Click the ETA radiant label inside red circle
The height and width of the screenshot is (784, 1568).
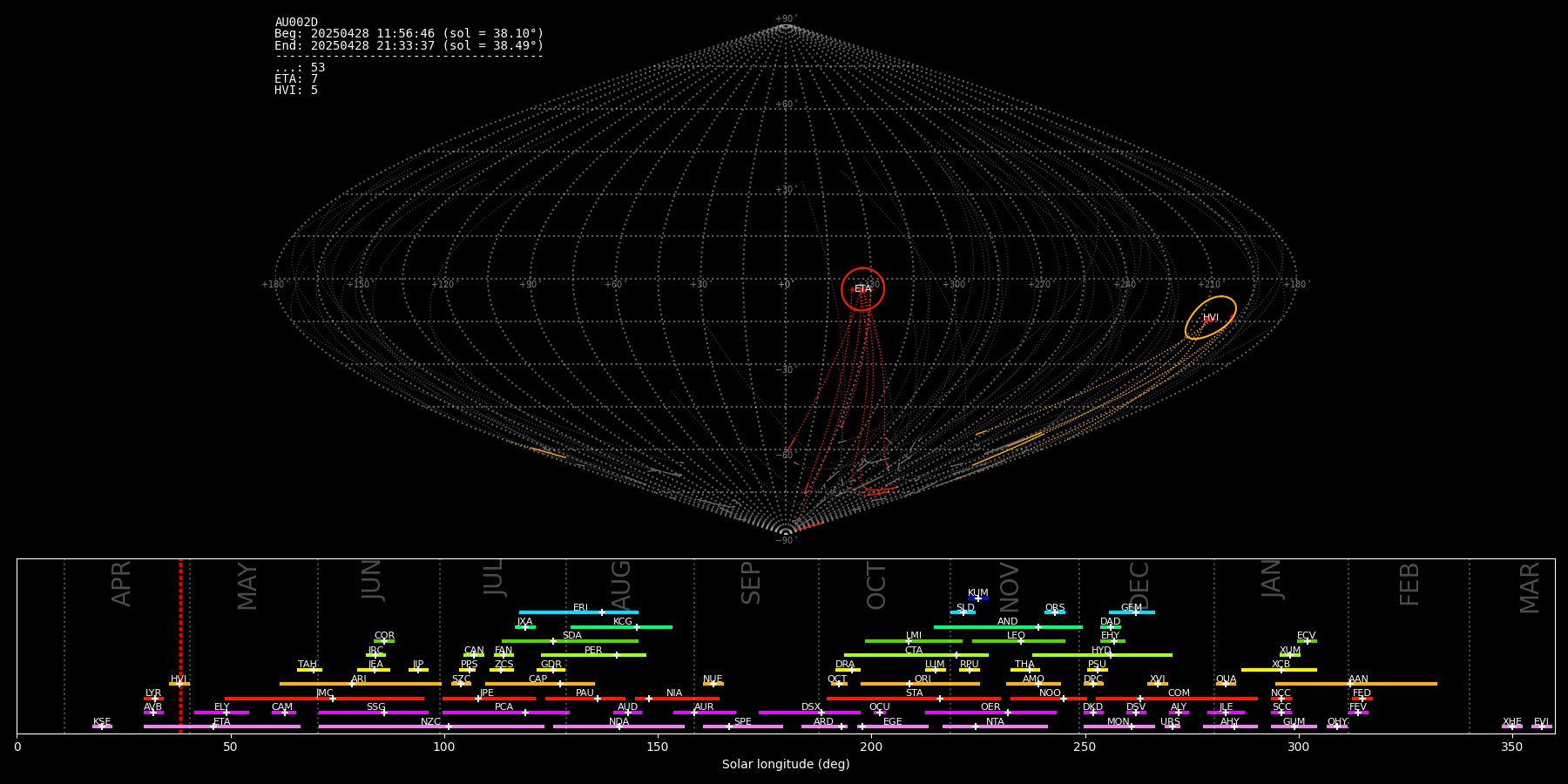[862, 288]
